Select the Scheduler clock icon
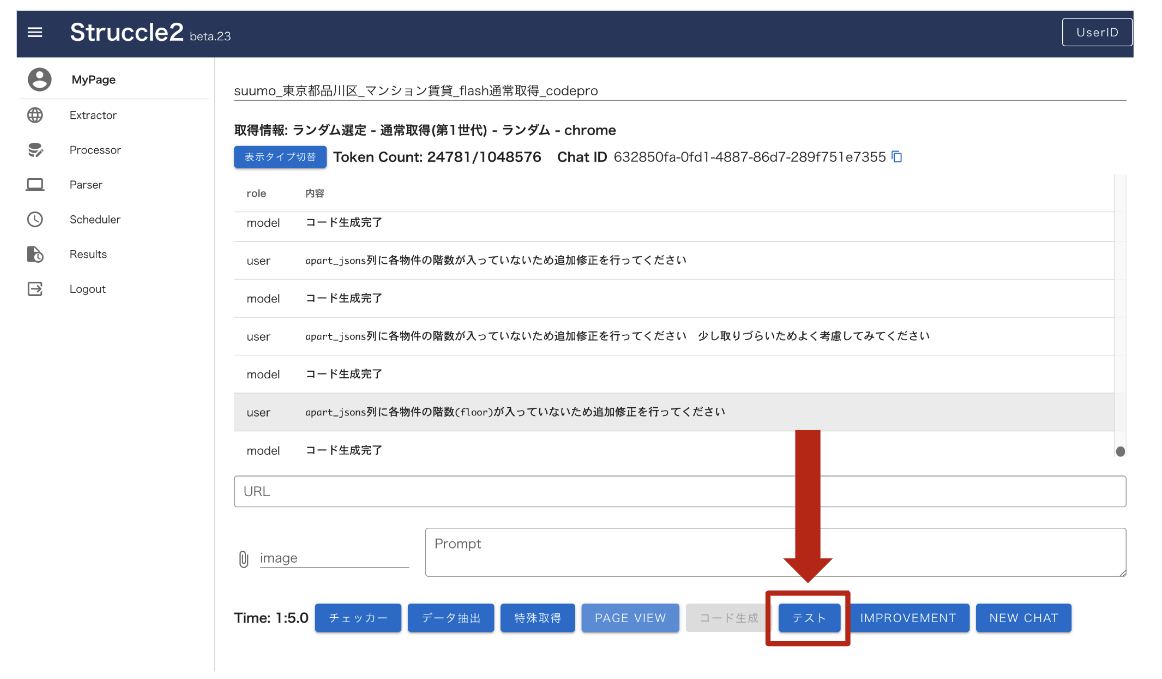 tap(35, 219)
